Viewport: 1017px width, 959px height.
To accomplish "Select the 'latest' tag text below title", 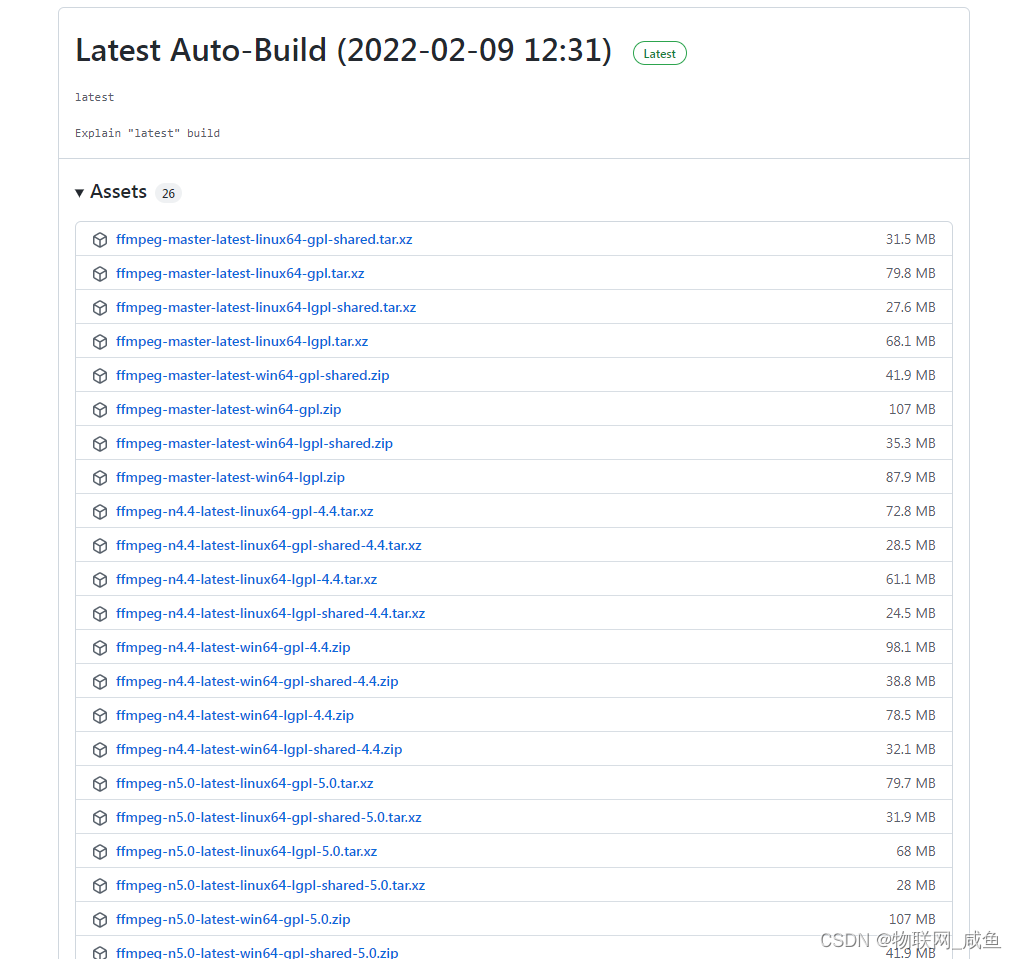I will (x=95, y=97).
